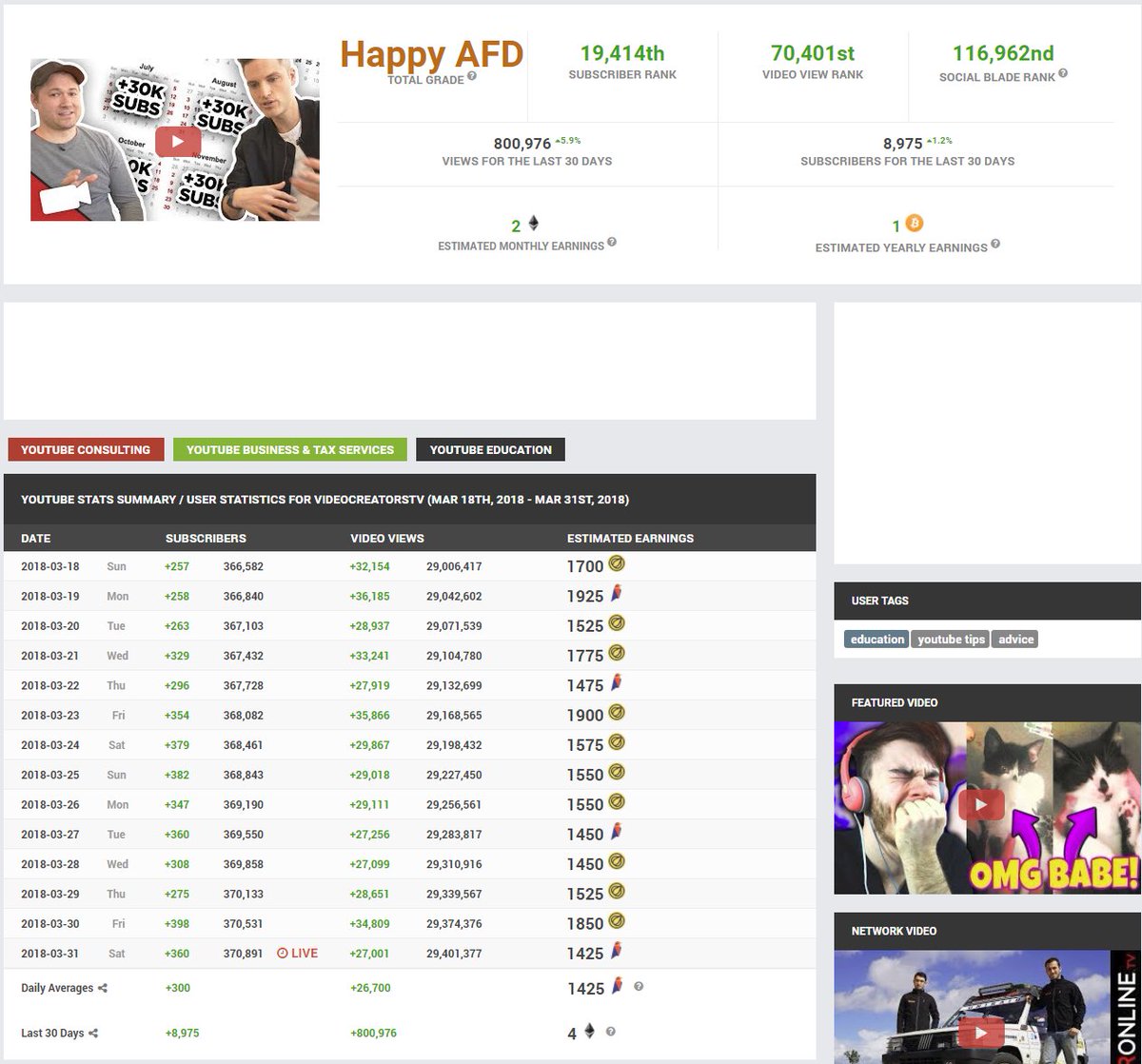
Task: Click earnings value 1900 on 2018-03-23
Action: pyautogui.click(x=585, y=715)
